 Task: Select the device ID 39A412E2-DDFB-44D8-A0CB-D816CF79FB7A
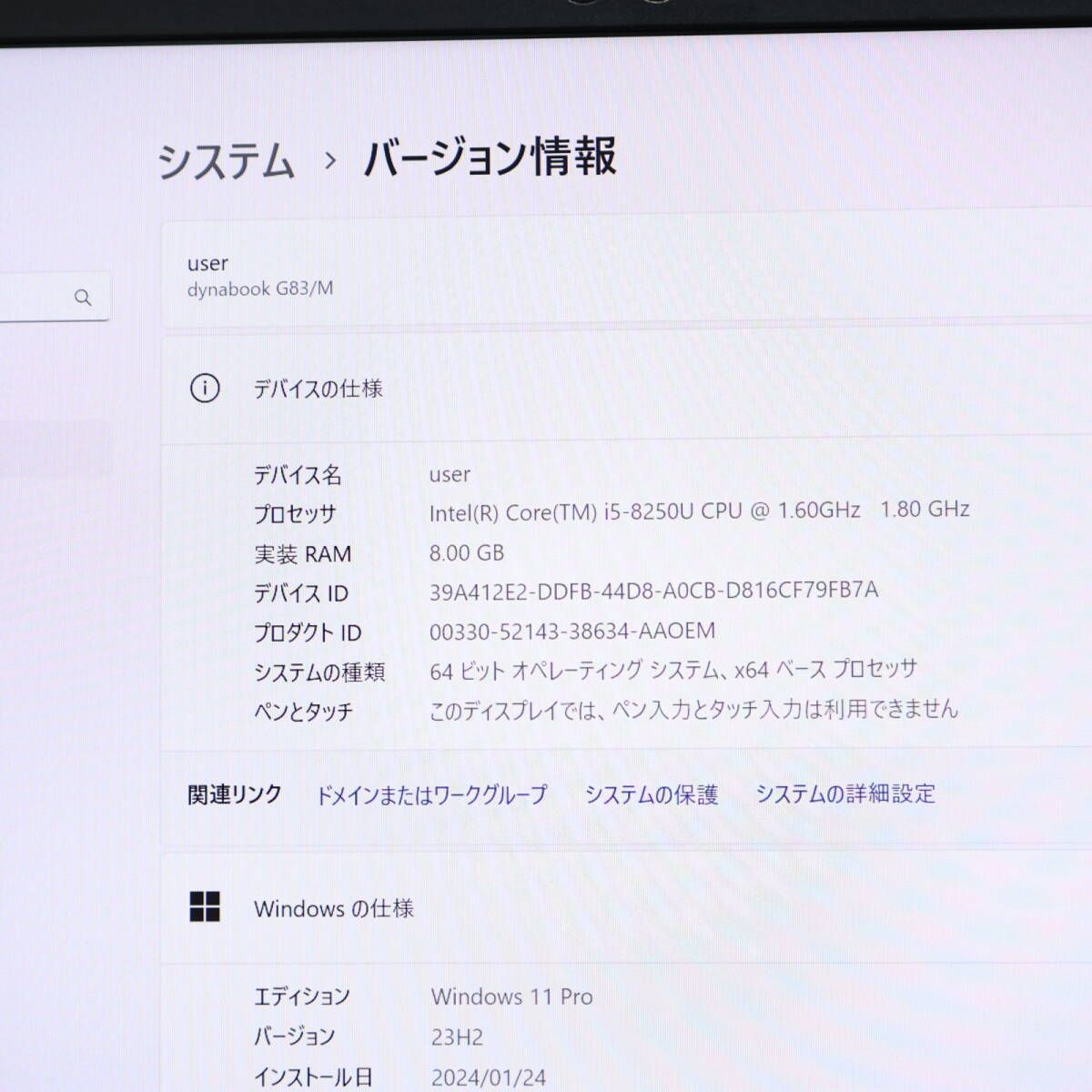click(653, 591)
